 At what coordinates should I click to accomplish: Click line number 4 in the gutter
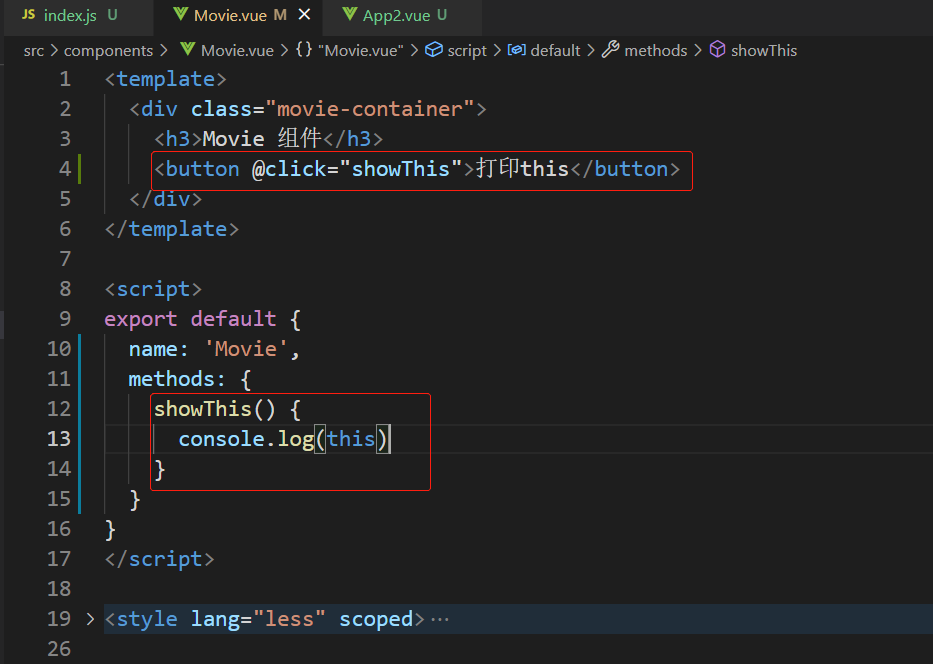pos(65,169)
